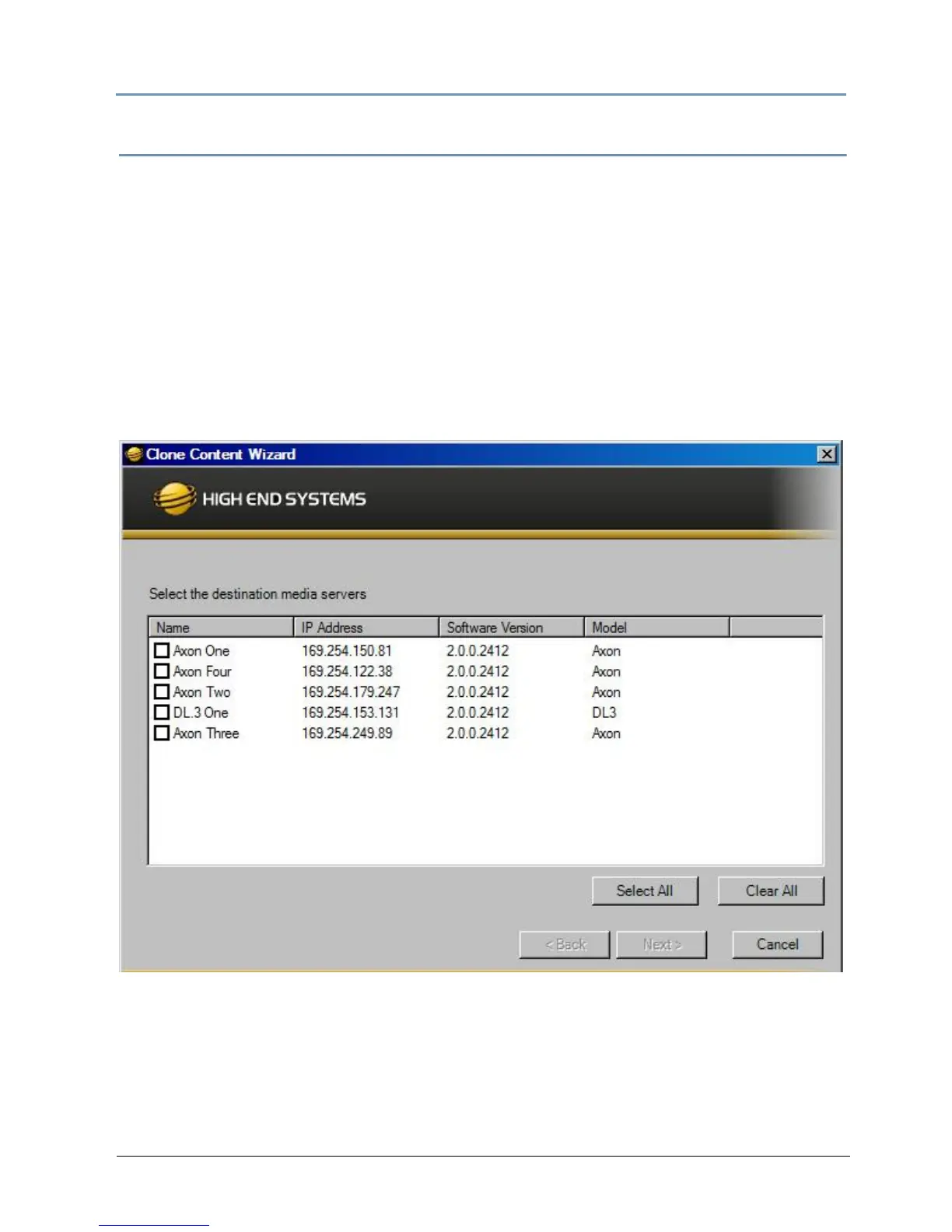The width and height of the screenshot is (952, 1232).
Task: Check the Axon One checkbox
Action: [162, 650]
